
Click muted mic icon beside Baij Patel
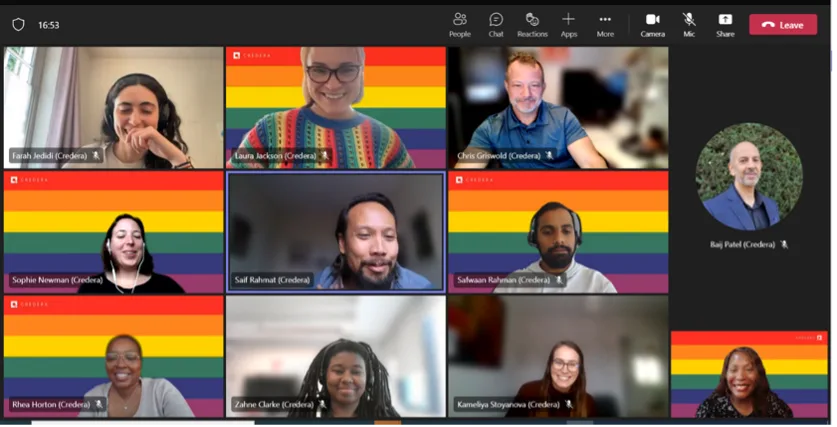tap(784, 244)
